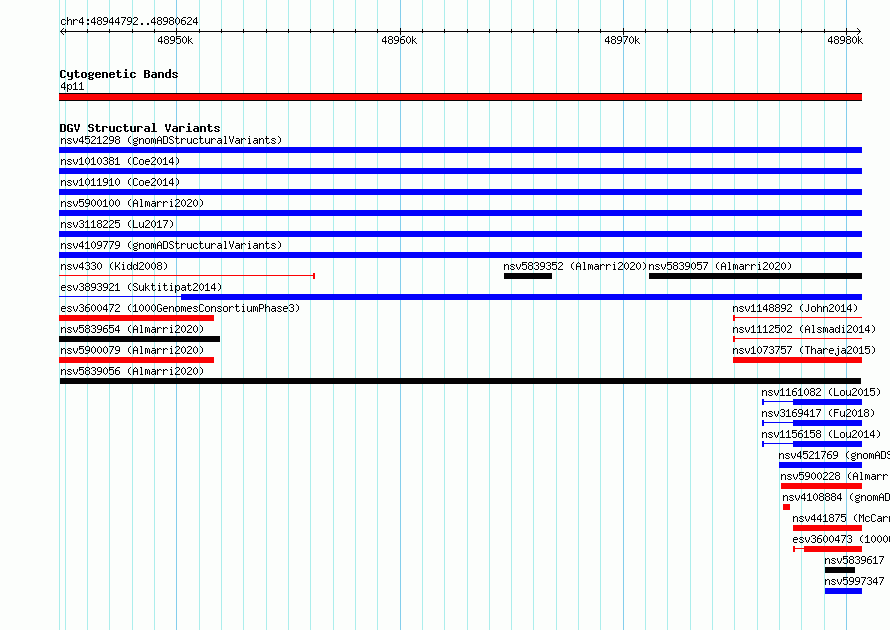Click the red bar under nsv5900228
Viewport: 890px width, 630px height.
821,486
